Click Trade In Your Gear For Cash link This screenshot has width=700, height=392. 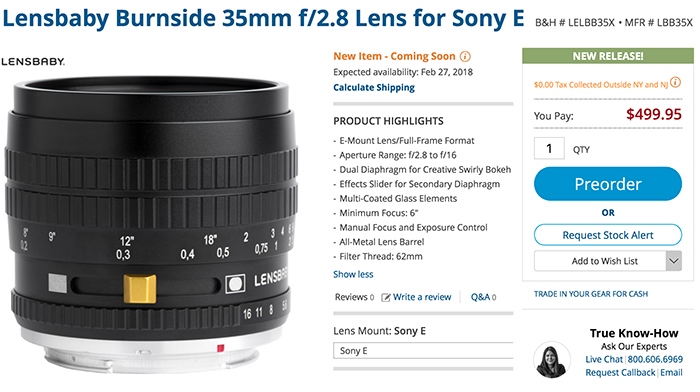click(591, 294)
